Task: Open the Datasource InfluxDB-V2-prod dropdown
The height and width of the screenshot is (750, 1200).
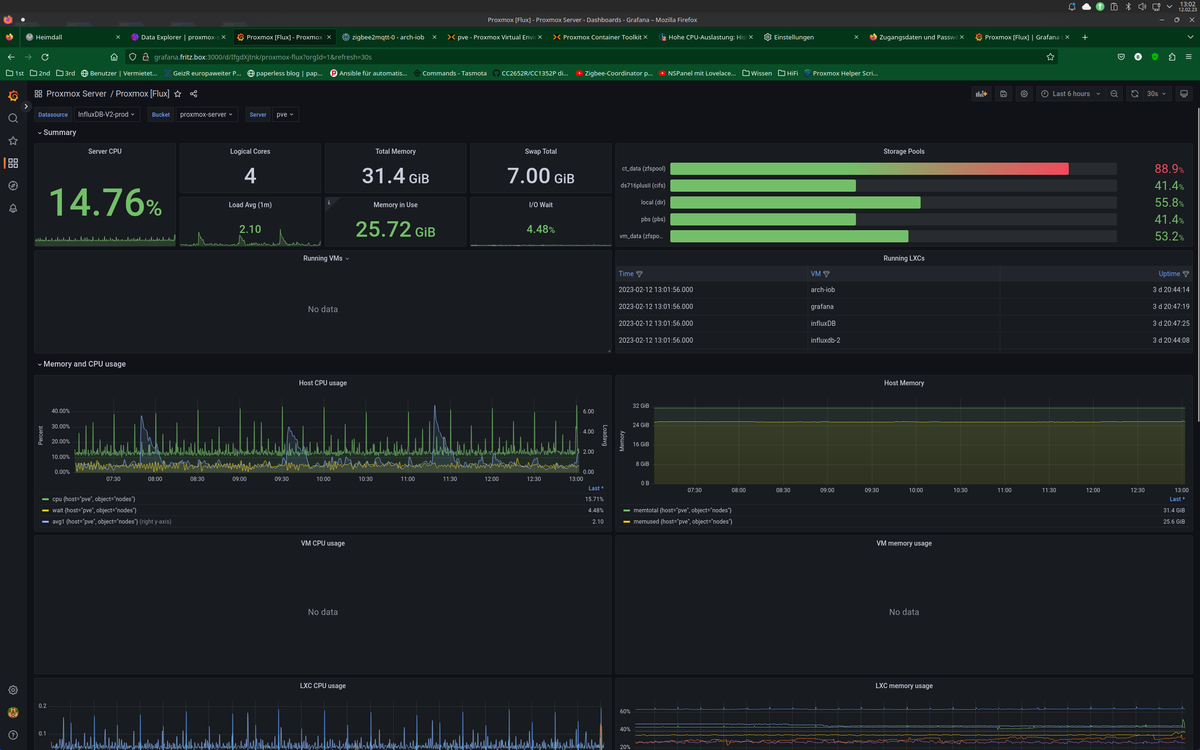Action: (x=106, y=115)
